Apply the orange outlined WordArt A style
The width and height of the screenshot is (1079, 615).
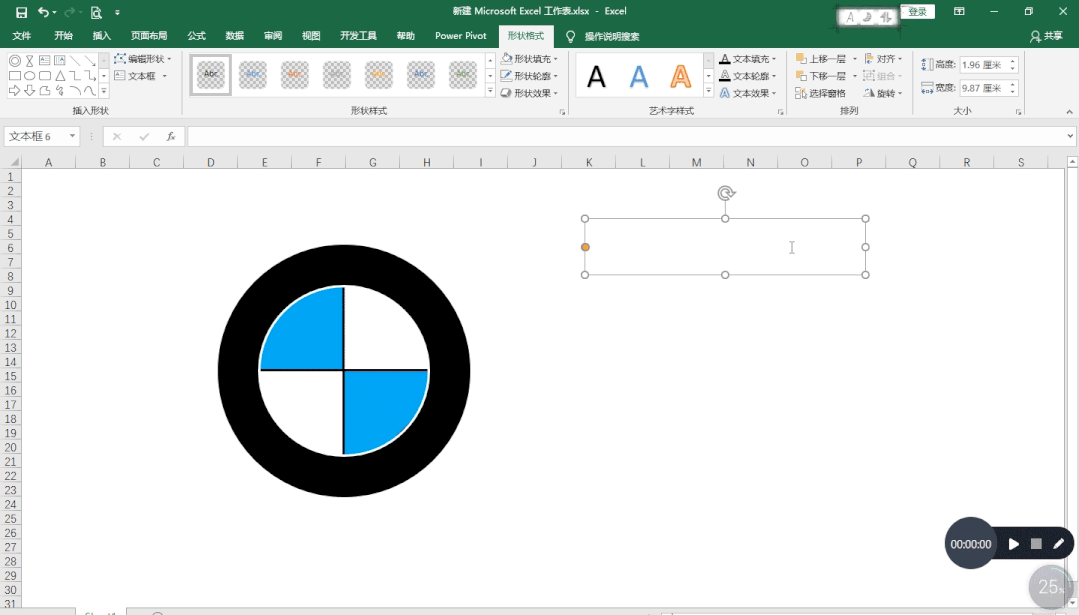point(681,76)
